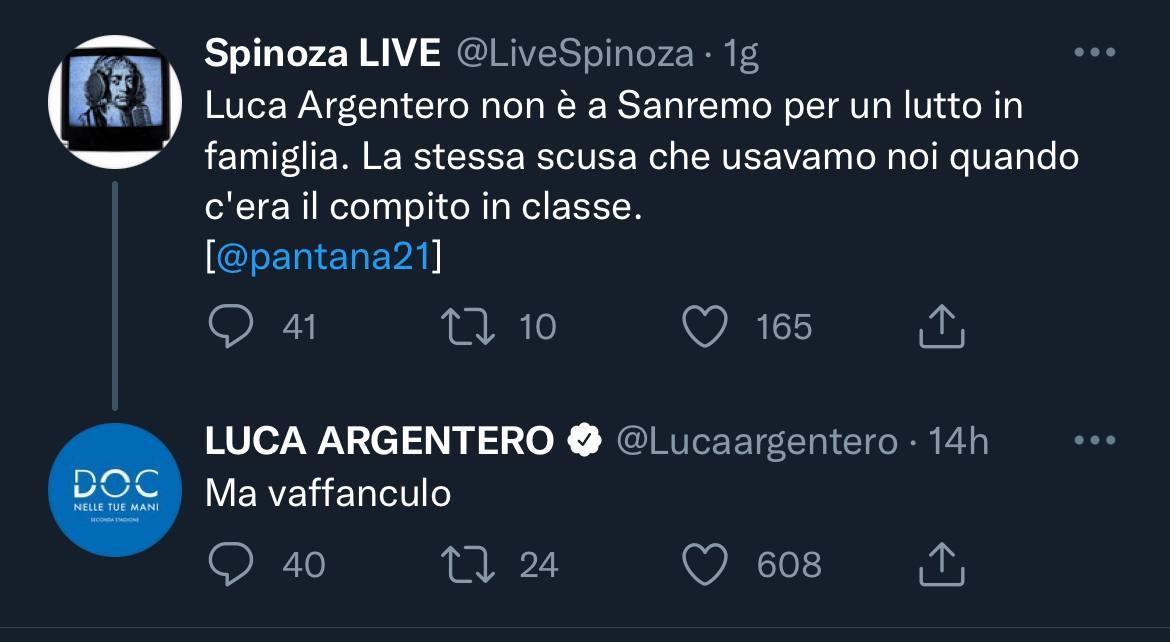Retweet the Spinoza LIVE tweet

(x=469, y=327)
